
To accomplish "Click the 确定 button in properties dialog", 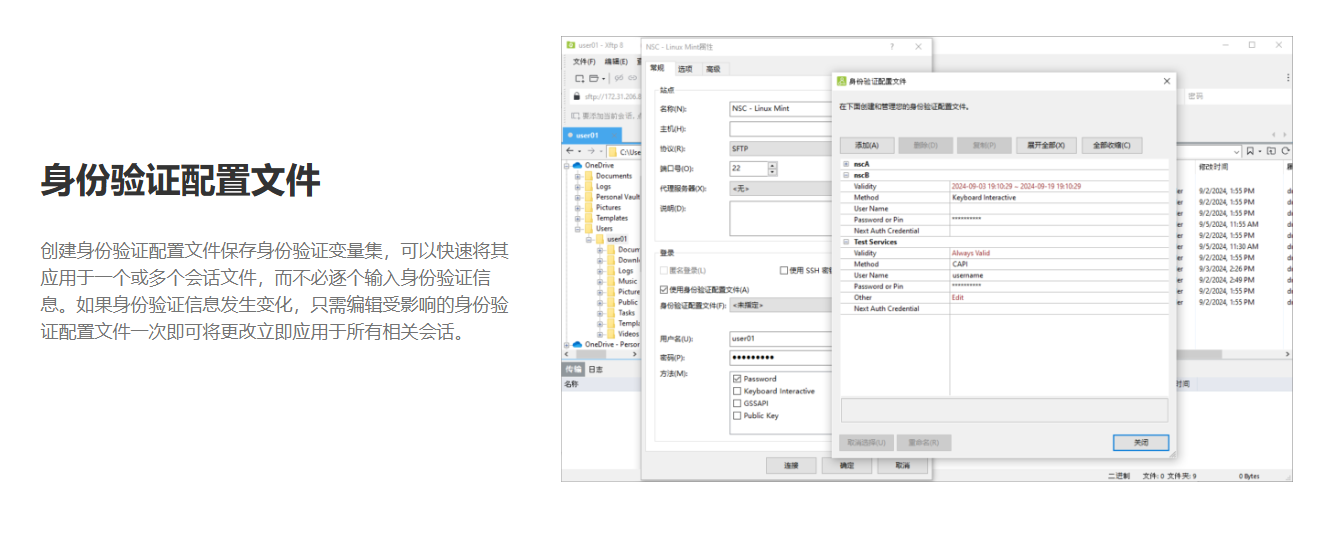I will click(847, 465).
